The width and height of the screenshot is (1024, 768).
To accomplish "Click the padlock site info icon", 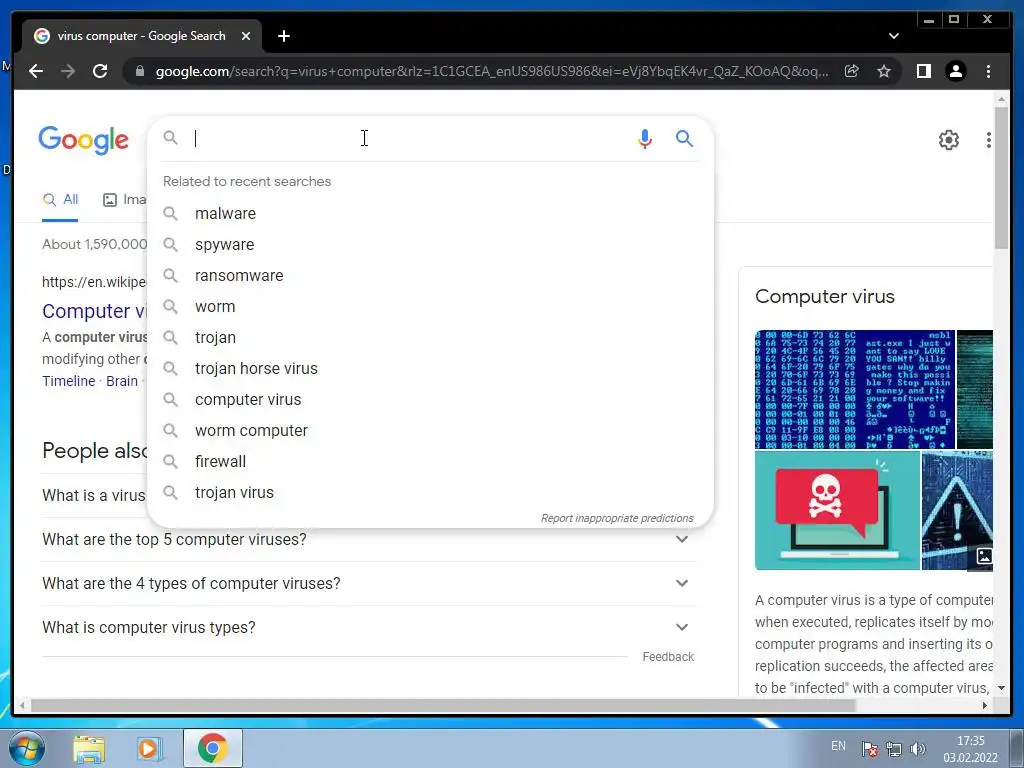I will coord(139,71).
